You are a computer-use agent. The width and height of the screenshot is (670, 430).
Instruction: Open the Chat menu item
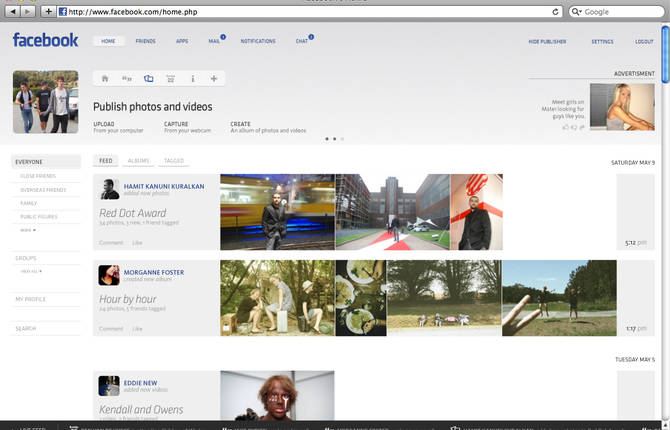tap(302, 41)
